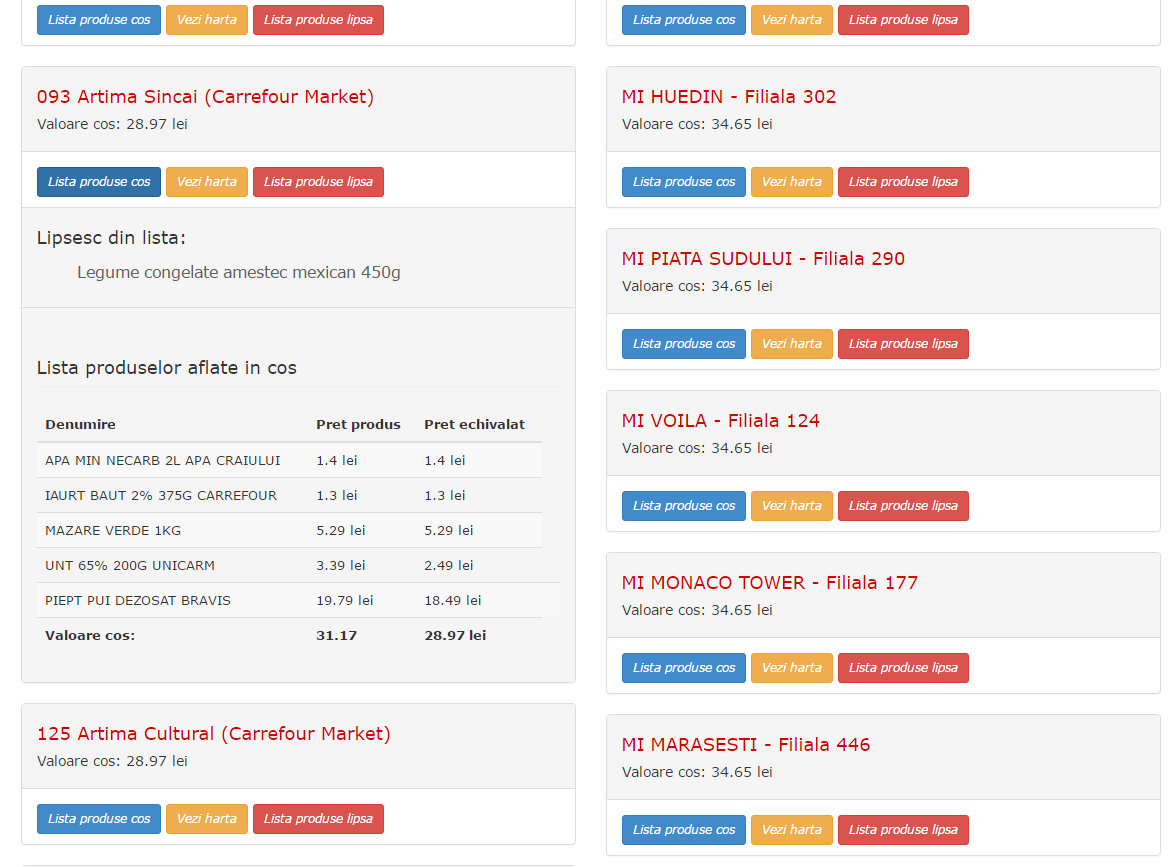Open MI MARASESTI - Filiala 446 title
The width and height of the screenshot is (1171, 867).
point(746,745)
